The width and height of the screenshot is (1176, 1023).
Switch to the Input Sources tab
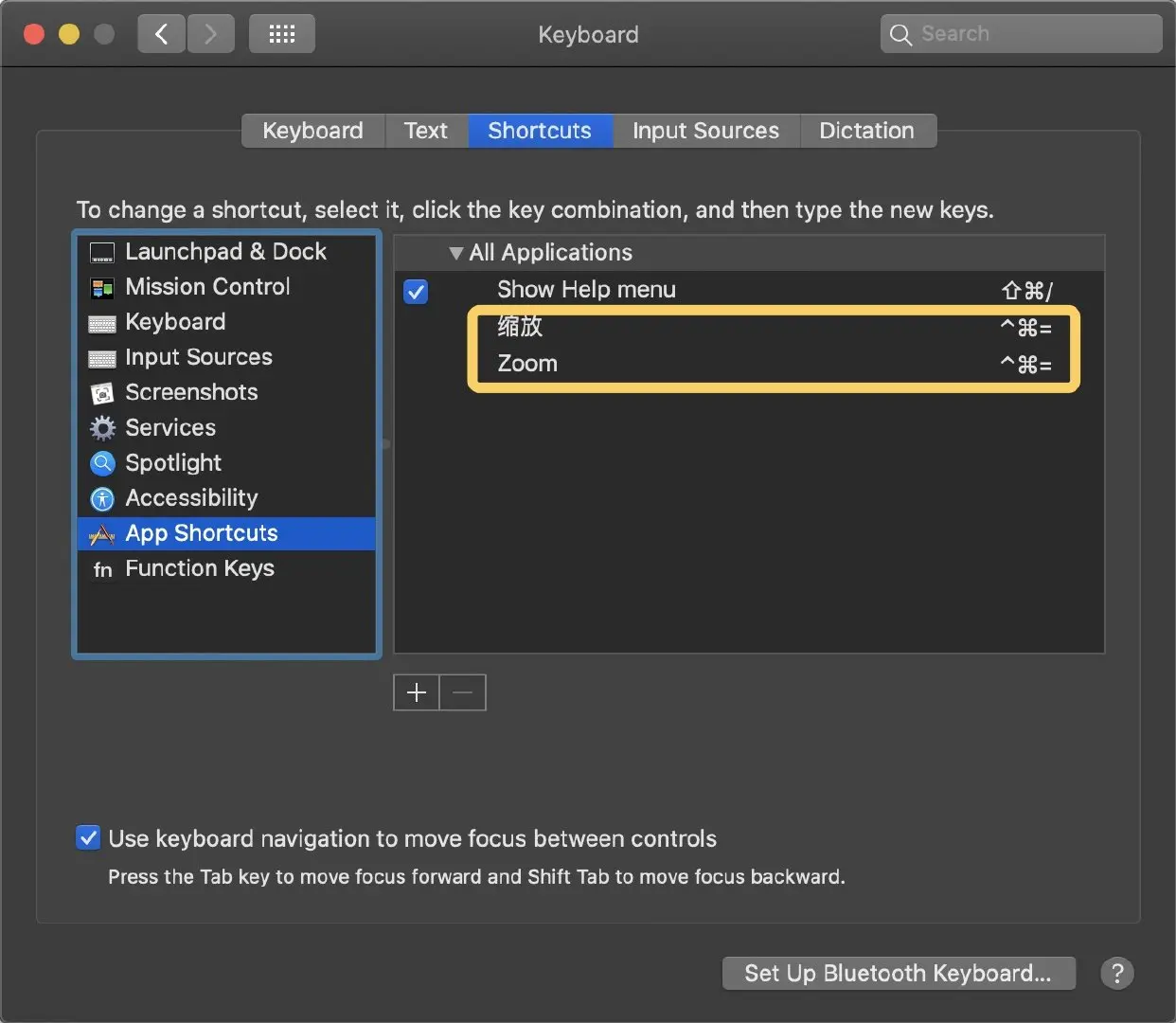tap(705, 131)
